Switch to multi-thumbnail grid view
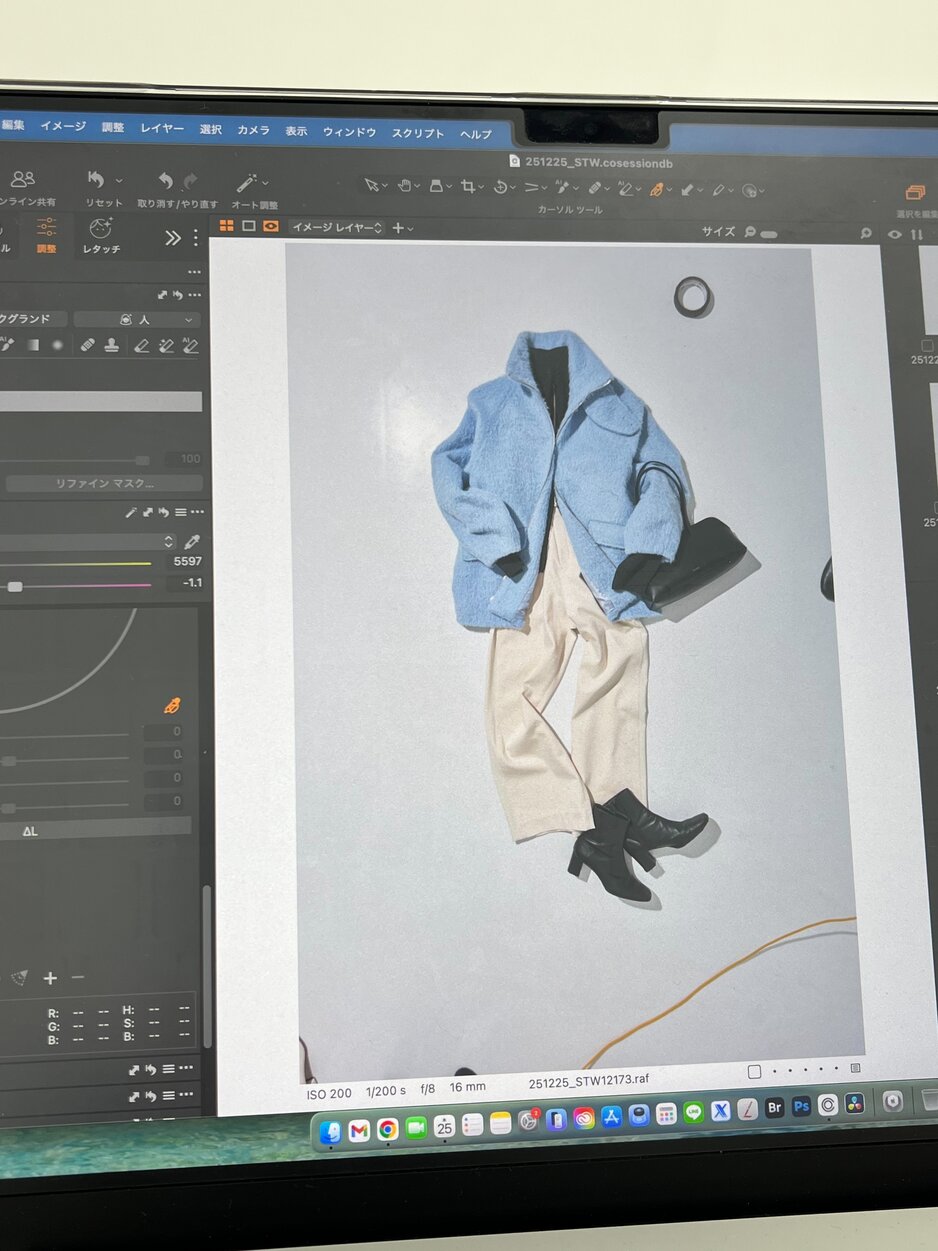The image size is (938, 1251). coord(227,227)
